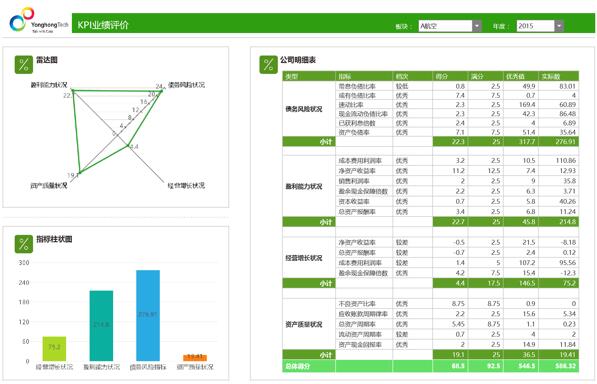Click the Yonghong Tech logo

tap(38, 20)
